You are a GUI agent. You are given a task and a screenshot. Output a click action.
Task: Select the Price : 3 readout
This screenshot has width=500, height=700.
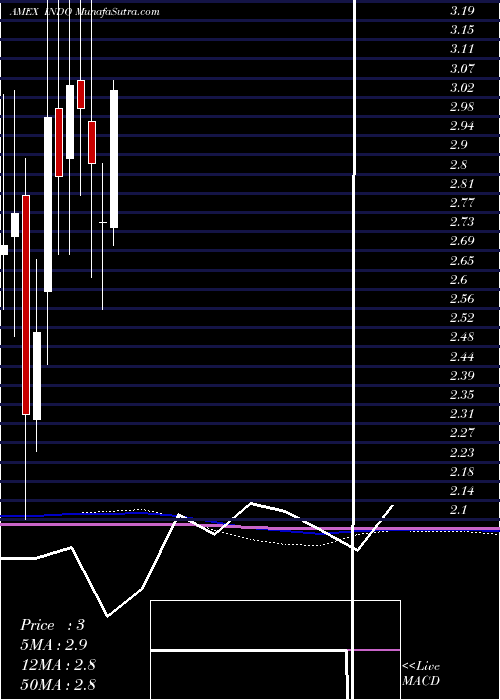pos(52,625)
